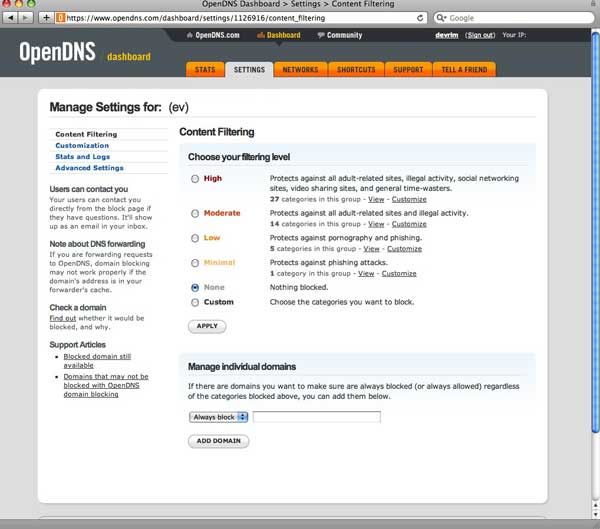Open the devrim account link
Image resolution: width=600 pixels, height=529 pixels.
point(446,35)
